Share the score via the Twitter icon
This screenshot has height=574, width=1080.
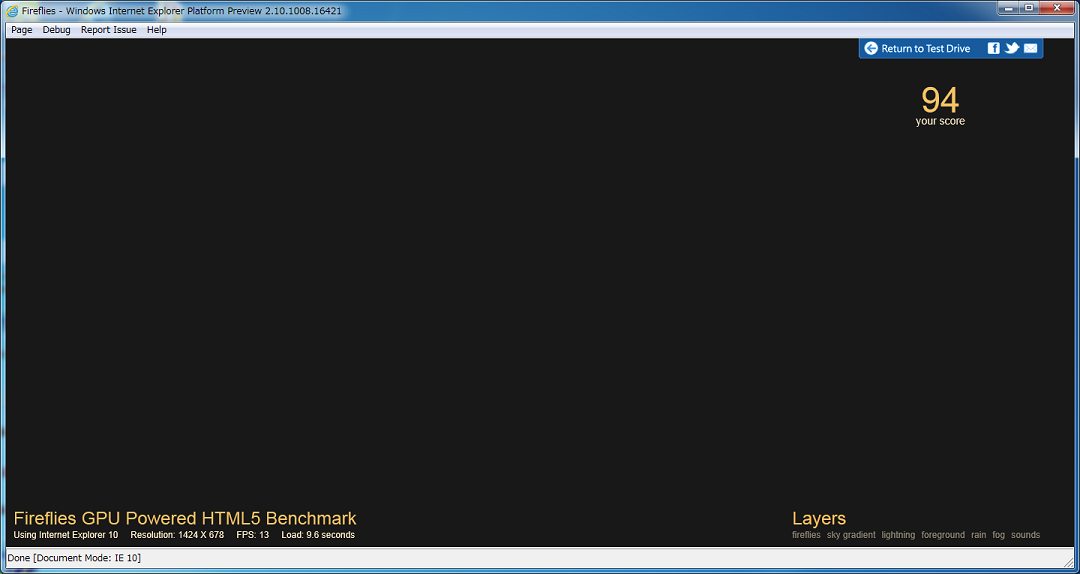click(1012, 48)
